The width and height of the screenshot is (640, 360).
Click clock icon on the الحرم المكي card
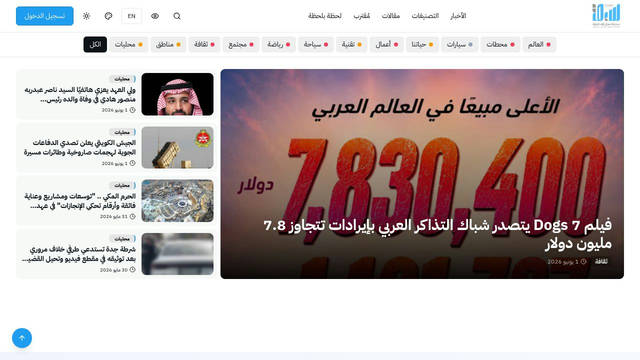(x=132, y=217)
